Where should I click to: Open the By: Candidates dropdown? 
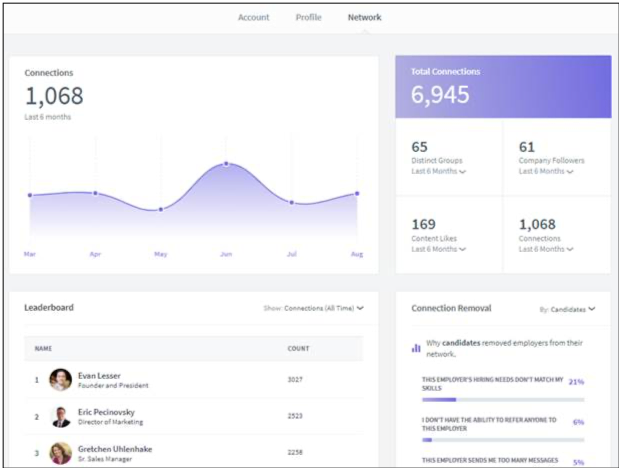coord(567,309)
